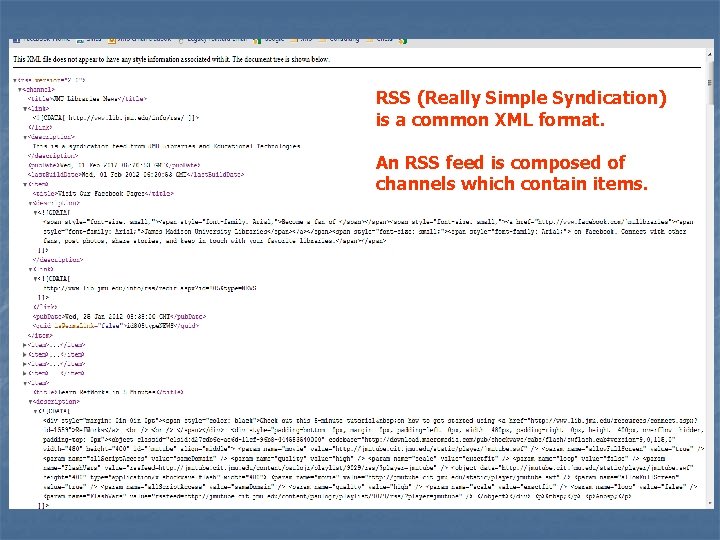
Task: Collapse the description under Visit Our Facebook Page
Action: coord(30,203)
